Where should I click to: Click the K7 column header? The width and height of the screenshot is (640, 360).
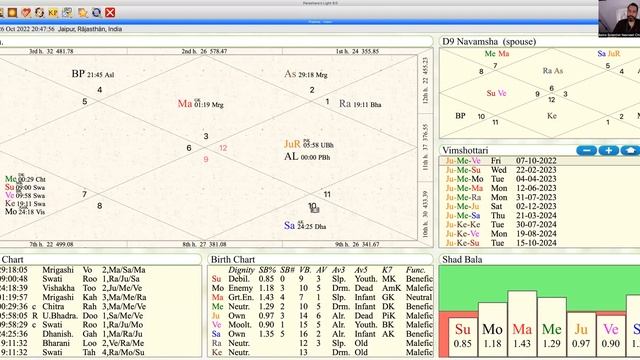point(387,270)
